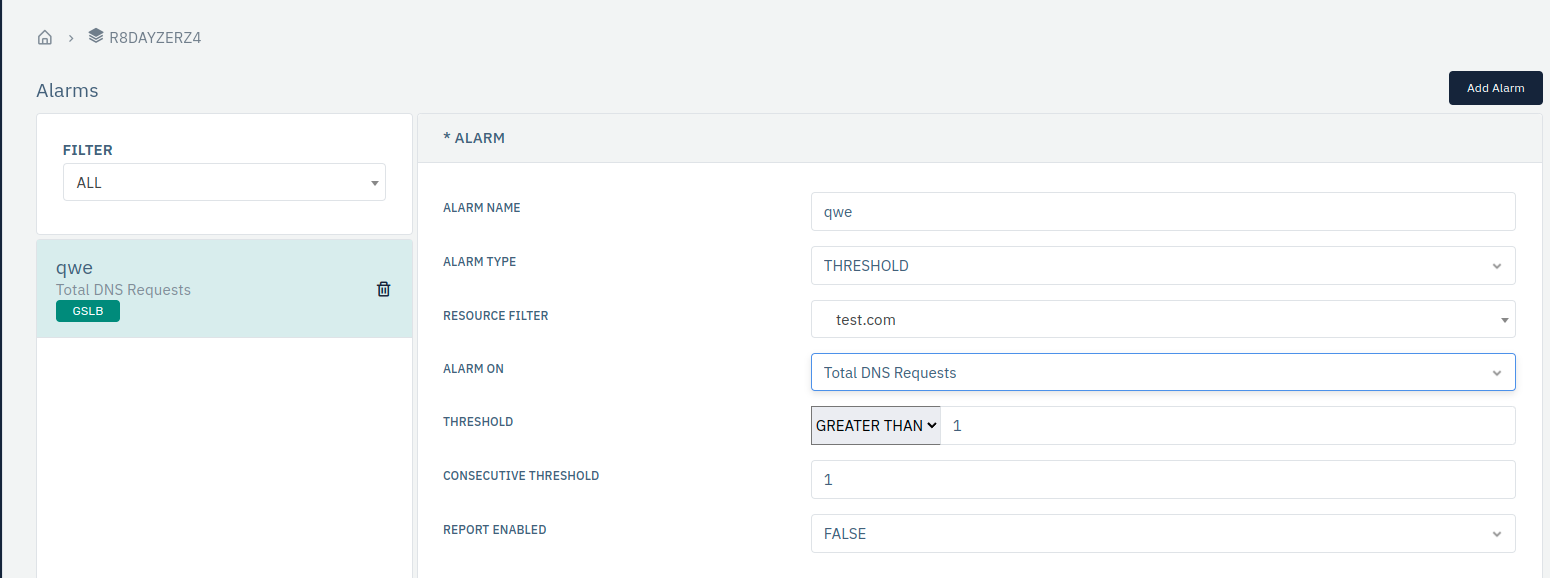The height and width of the screenshot is (578, 1550).
Task: Click Total DNS Requests subtitle under qwe
Action: [123, 290]
